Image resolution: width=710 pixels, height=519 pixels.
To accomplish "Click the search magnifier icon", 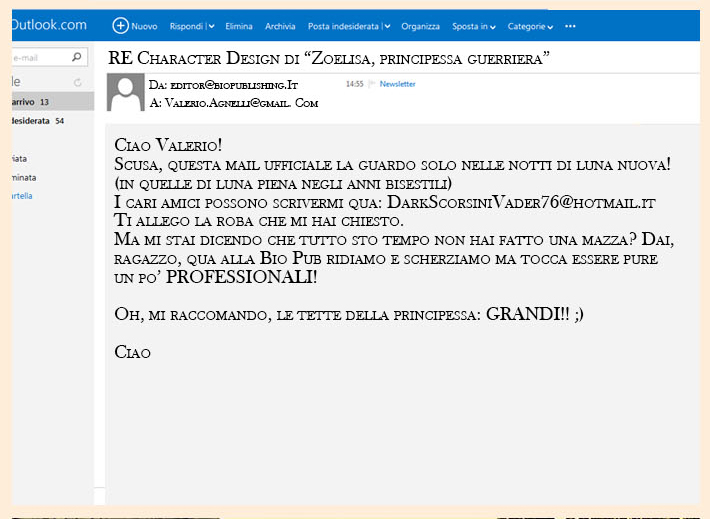I will pos(77,57).
